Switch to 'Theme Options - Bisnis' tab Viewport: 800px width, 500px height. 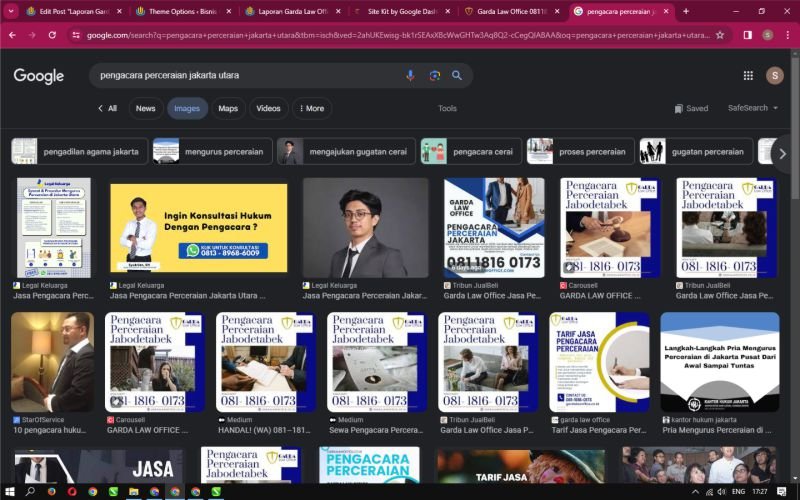[184, 11]
